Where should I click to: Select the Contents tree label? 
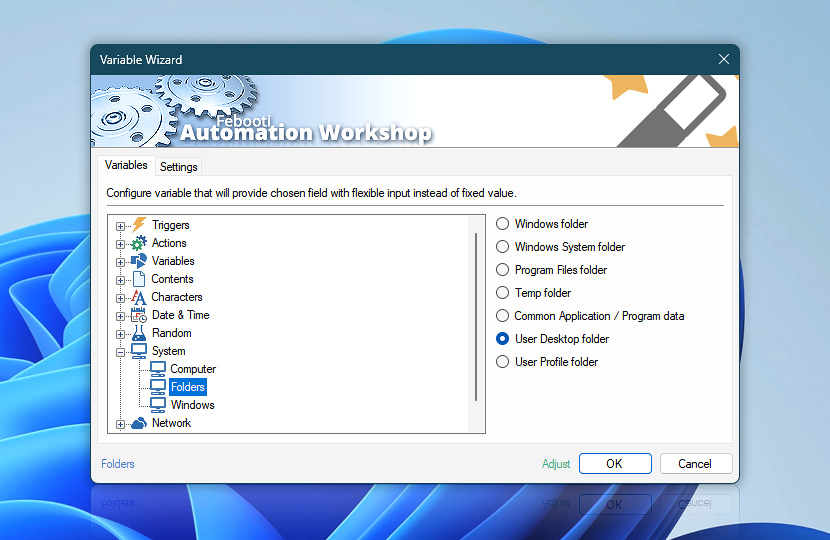(172, 279)
